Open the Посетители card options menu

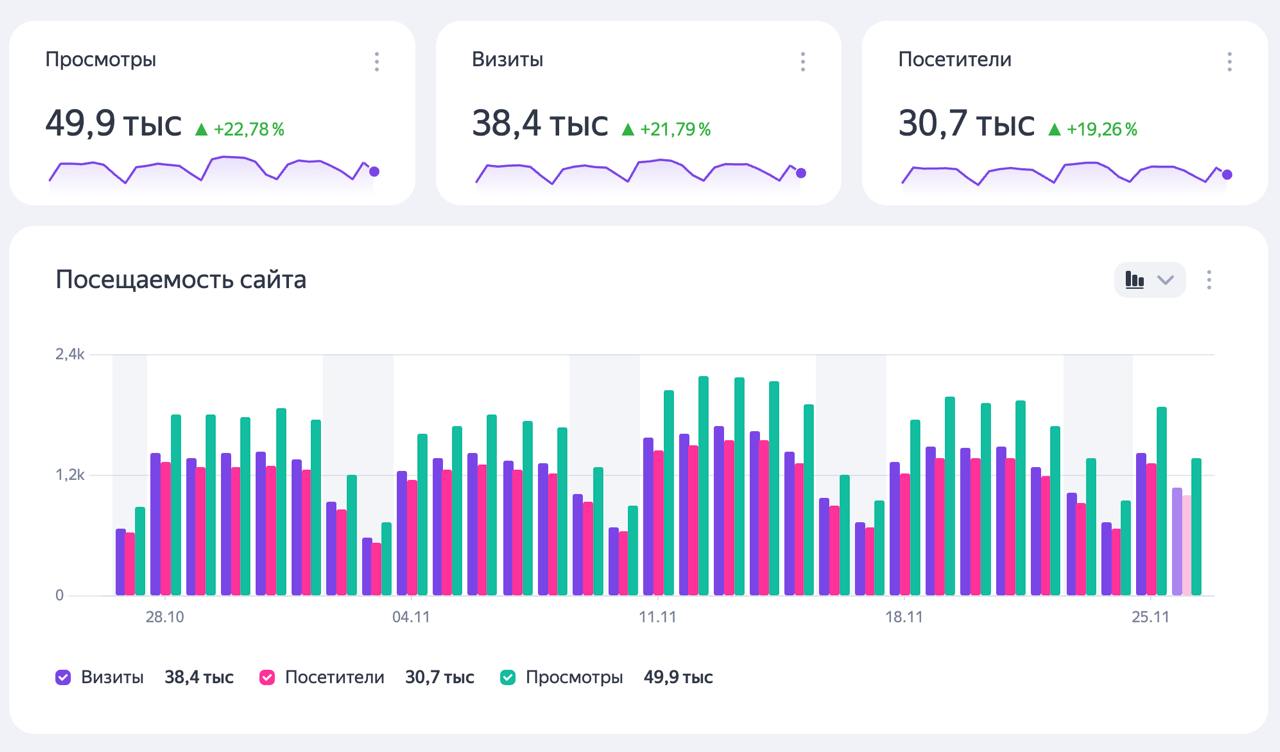pyautogui.click(x=1229, y=62)
